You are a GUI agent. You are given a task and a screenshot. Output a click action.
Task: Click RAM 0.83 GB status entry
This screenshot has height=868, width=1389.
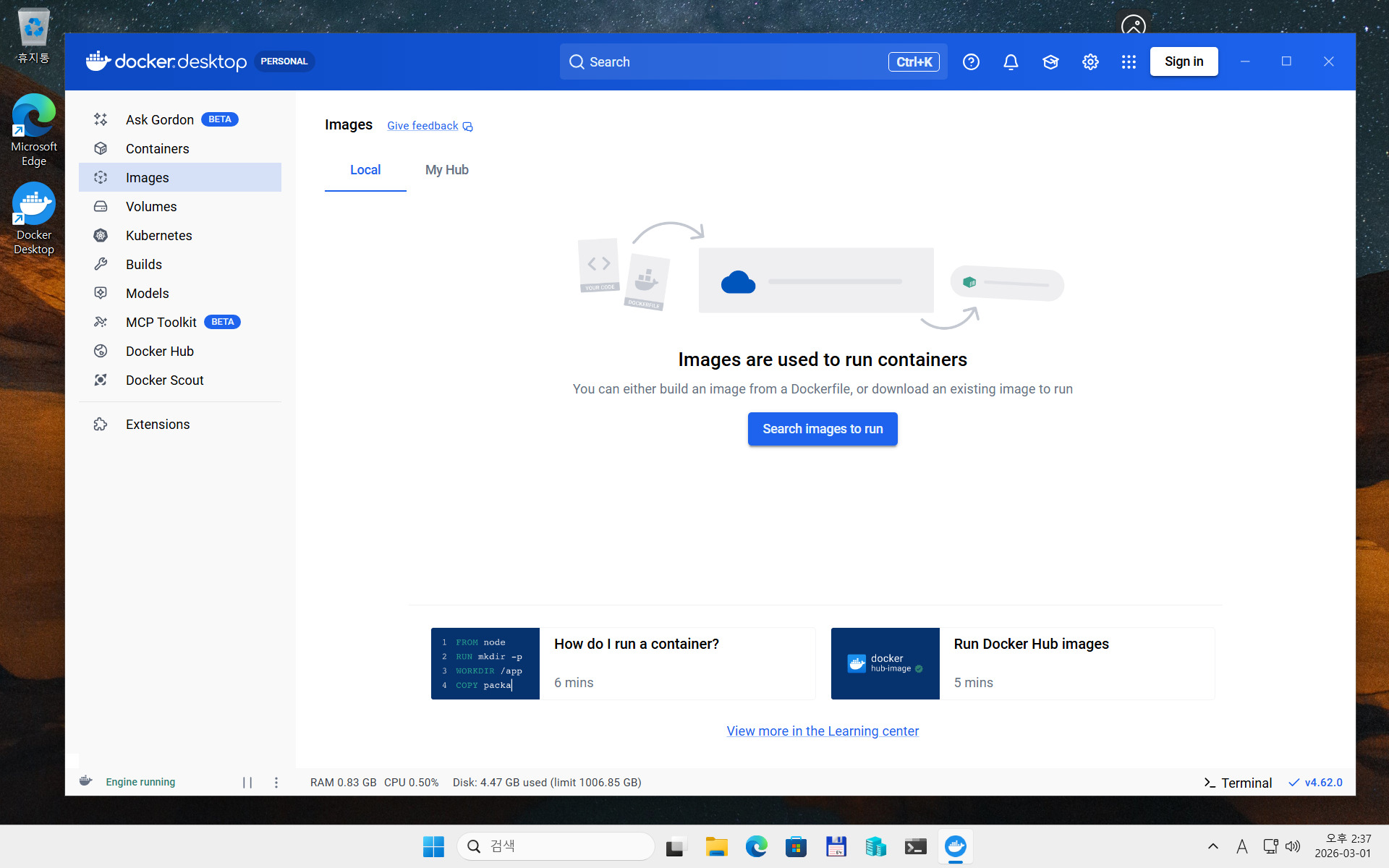click(x=343, y=783)
